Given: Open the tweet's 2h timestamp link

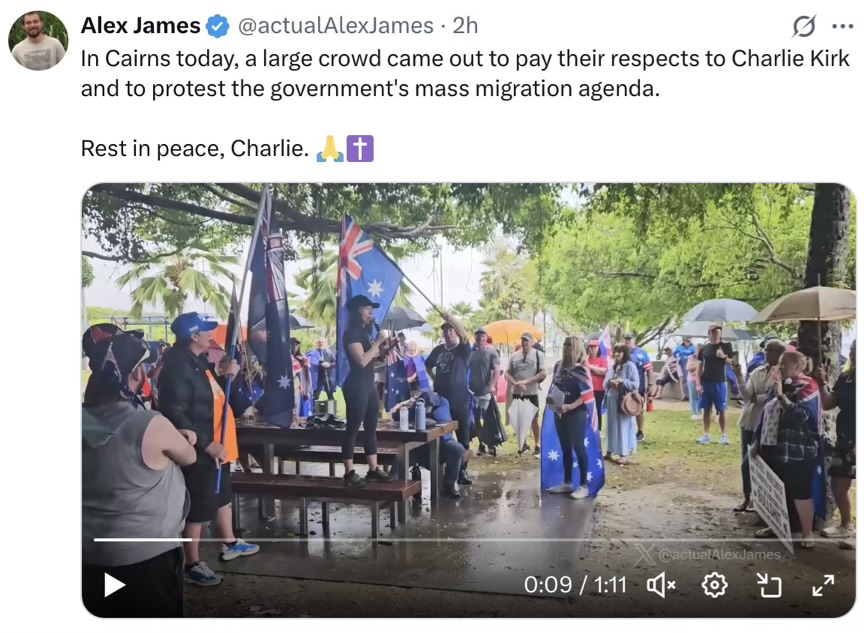Looking at the screenshot, I should 465,25.
